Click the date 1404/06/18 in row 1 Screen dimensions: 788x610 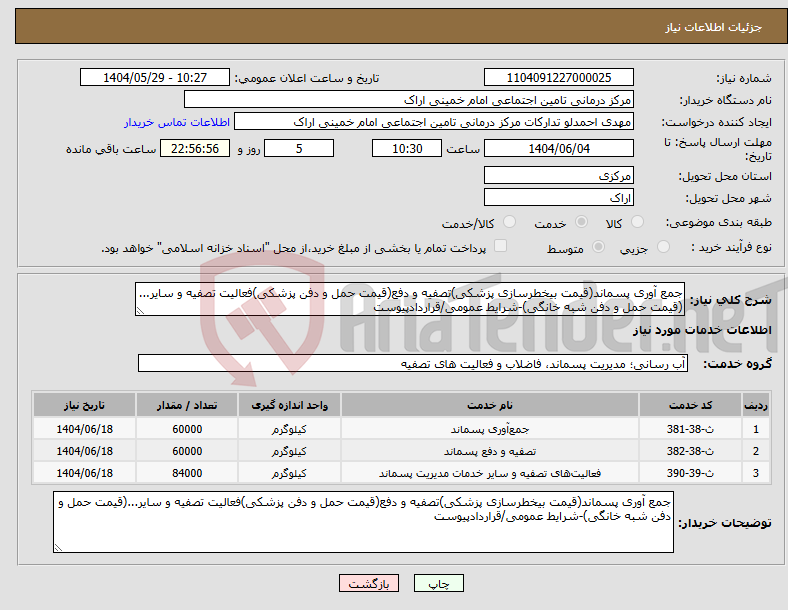(84, 429)
